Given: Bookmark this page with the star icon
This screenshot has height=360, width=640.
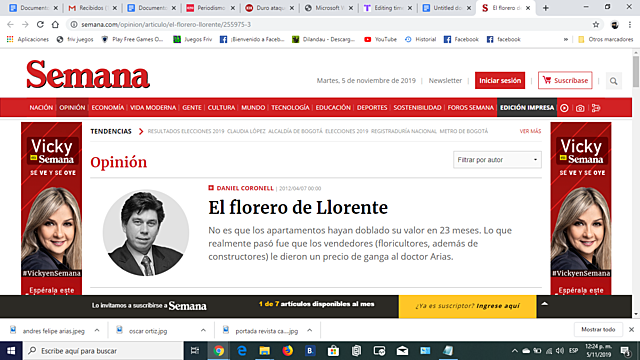Looking at the screenshot, I should coord(596,24).
